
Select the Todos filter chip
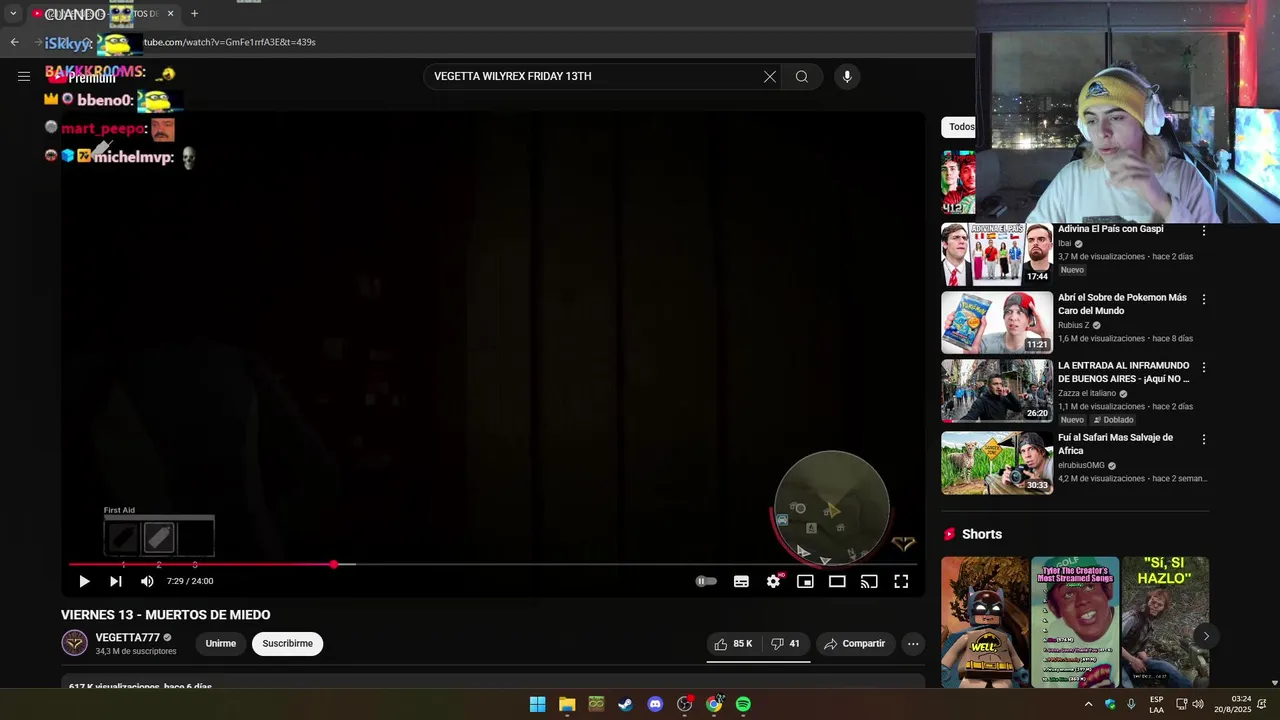click(961, 127)
